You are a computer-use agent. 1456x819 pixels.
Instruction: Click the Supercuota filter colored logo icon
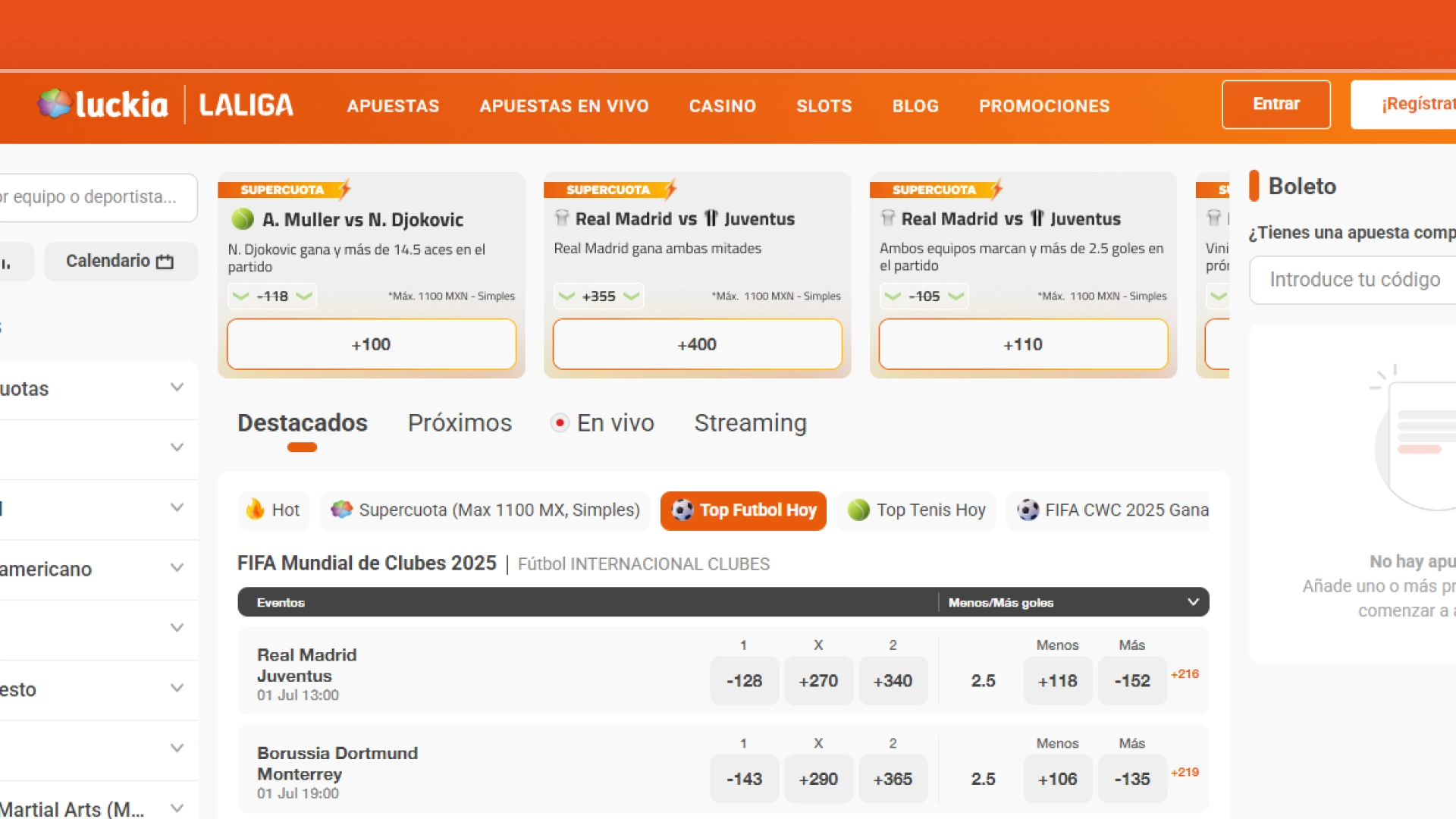342,510
